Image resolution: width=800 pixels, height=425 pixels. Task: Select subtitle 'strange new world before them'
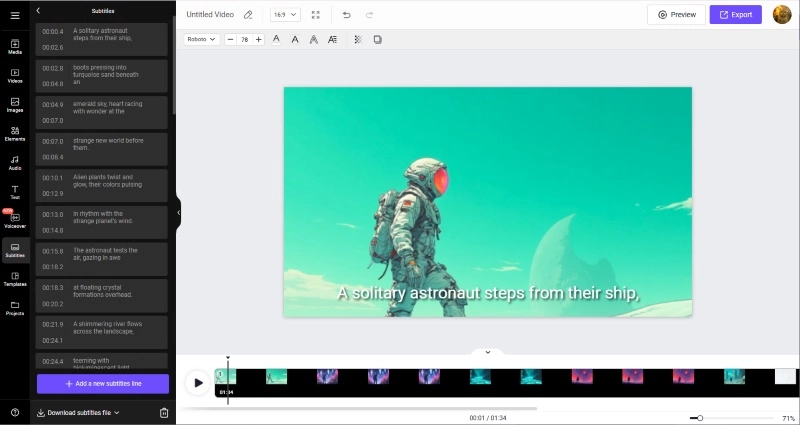click(102, 149)
